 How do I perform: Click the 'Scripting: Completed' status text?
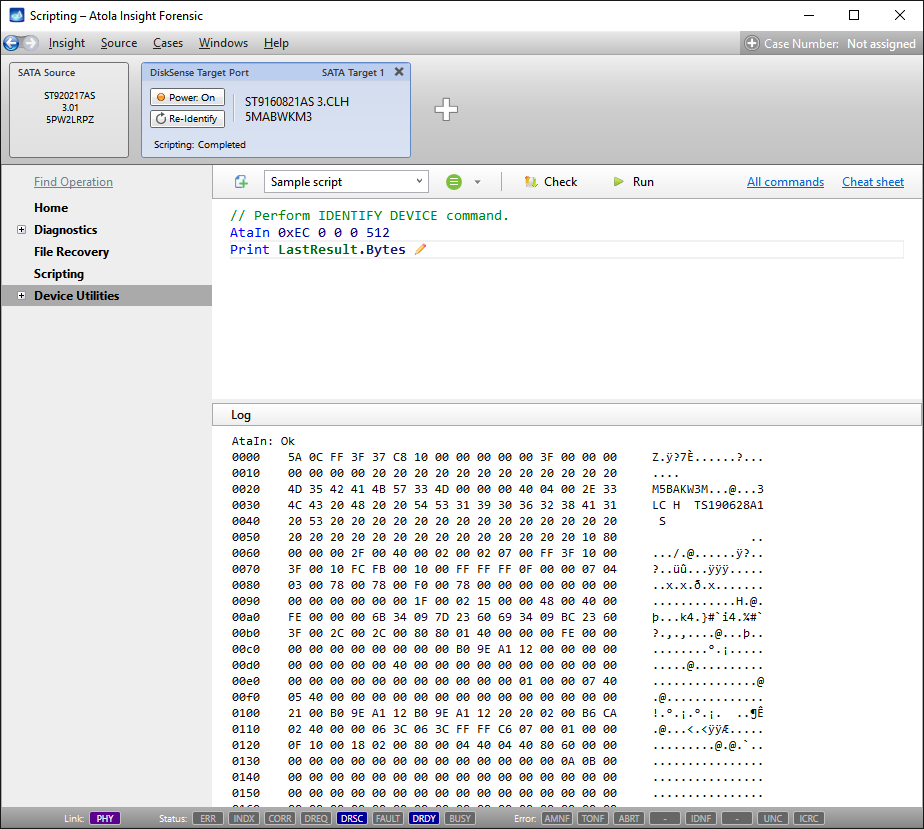coord(200,145)
